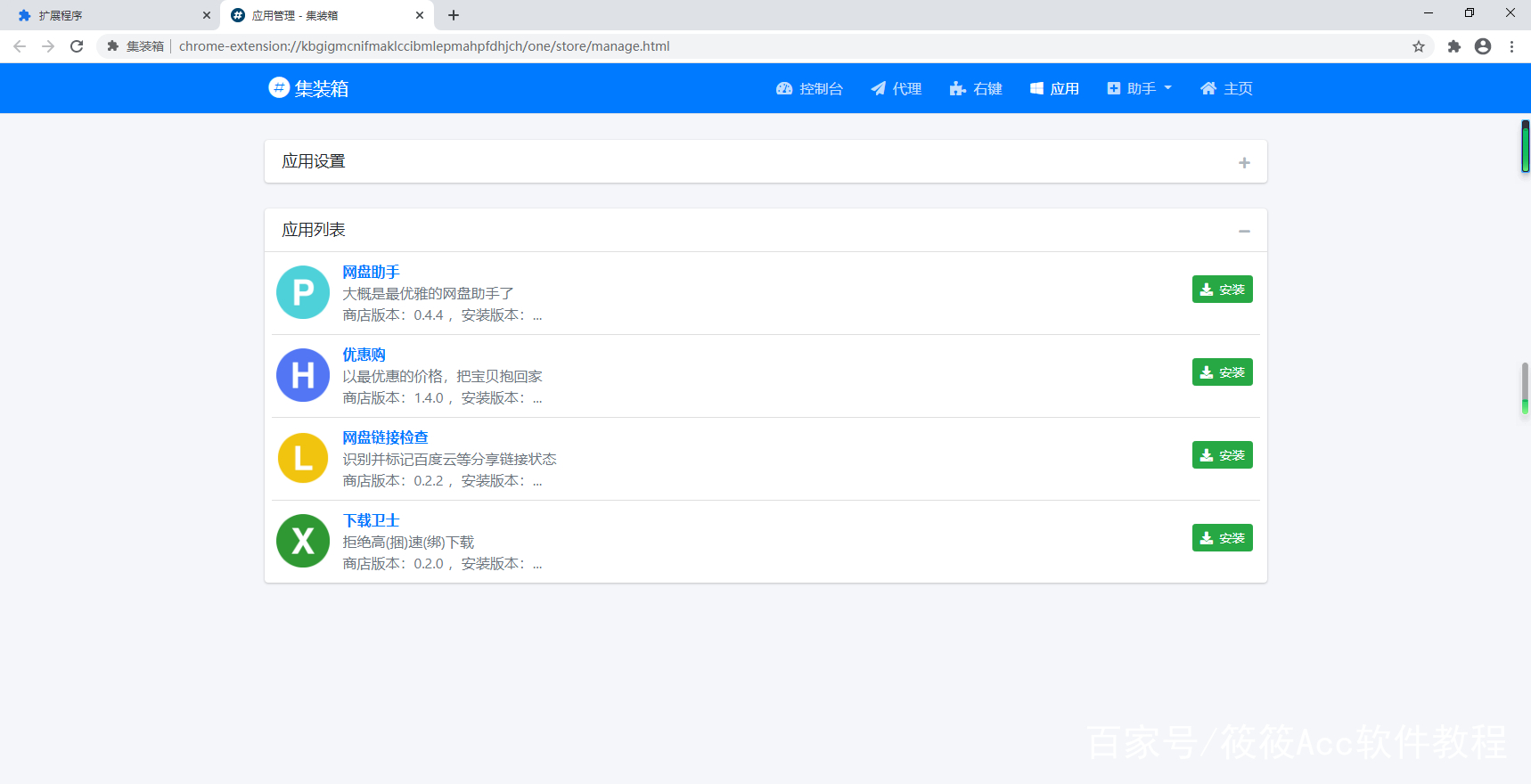The height and width of the screenshot is (784, 1531).
Task: Open the 控制台 dashboard nav item
Action: click(809, 88)
